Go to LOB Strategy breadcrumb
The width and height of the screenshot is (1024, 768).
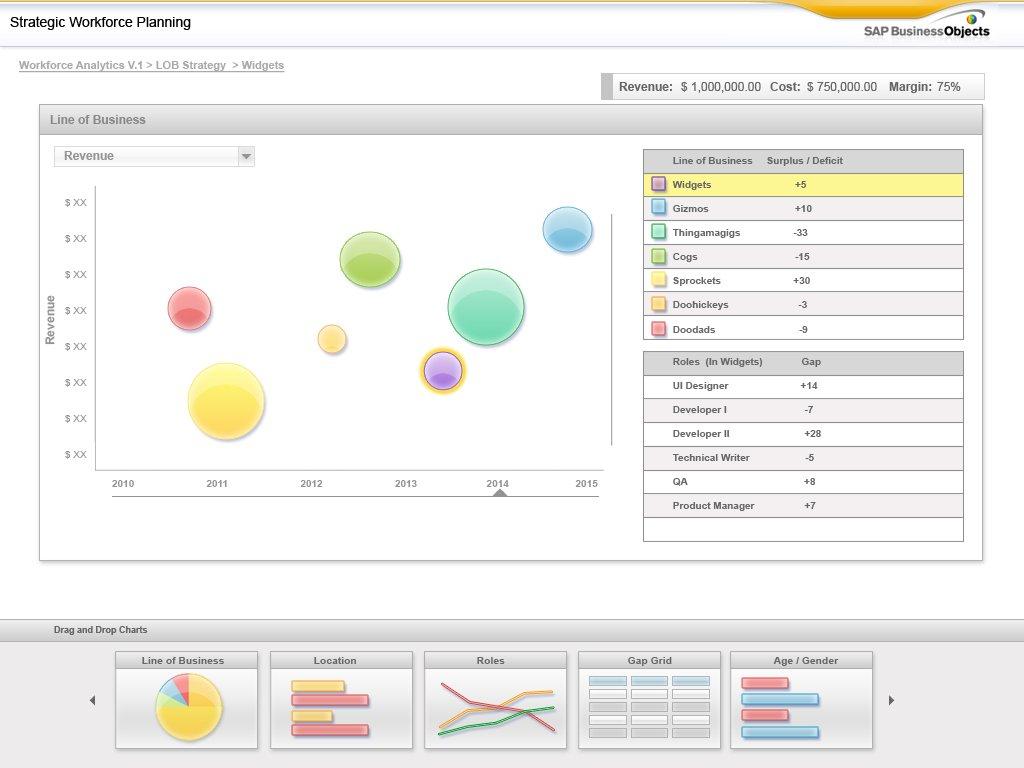coord(190,65)
